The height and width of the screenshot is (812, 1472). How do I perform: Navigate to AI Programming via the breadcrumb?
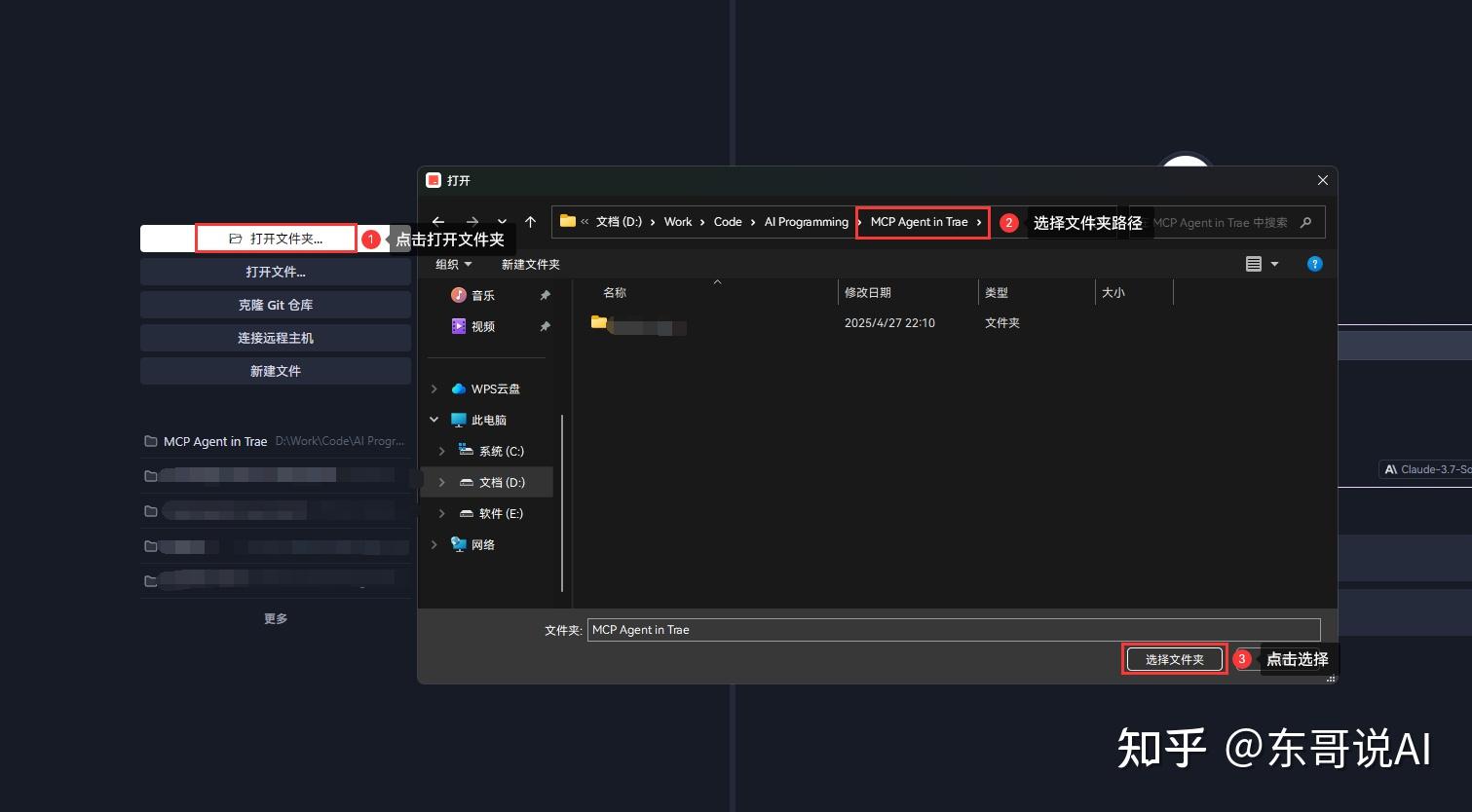(x=805, y=221)
